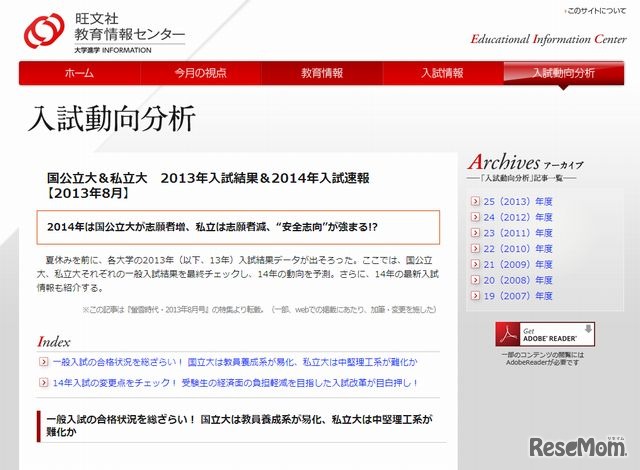Open index link 一般入試の合格状況を総ざらい

[x=235, y=362]
